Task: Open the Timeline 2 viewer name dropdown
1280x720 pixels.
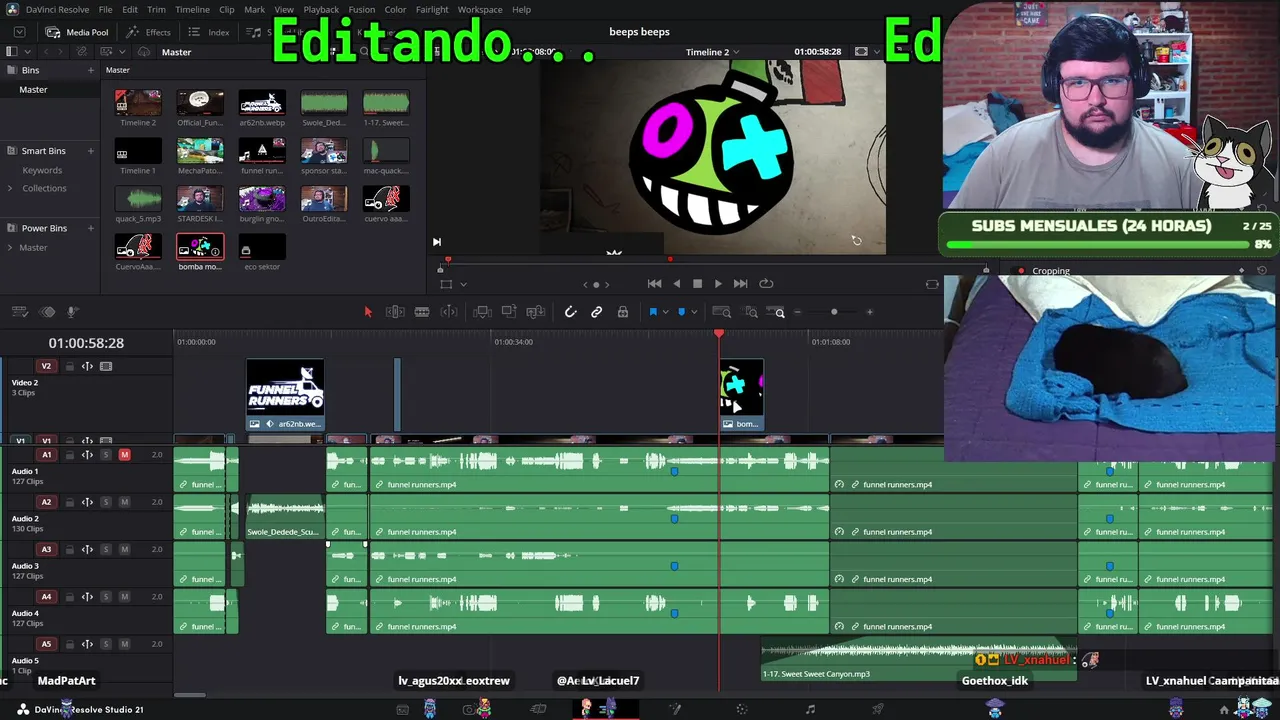Action: pos(736,52)
